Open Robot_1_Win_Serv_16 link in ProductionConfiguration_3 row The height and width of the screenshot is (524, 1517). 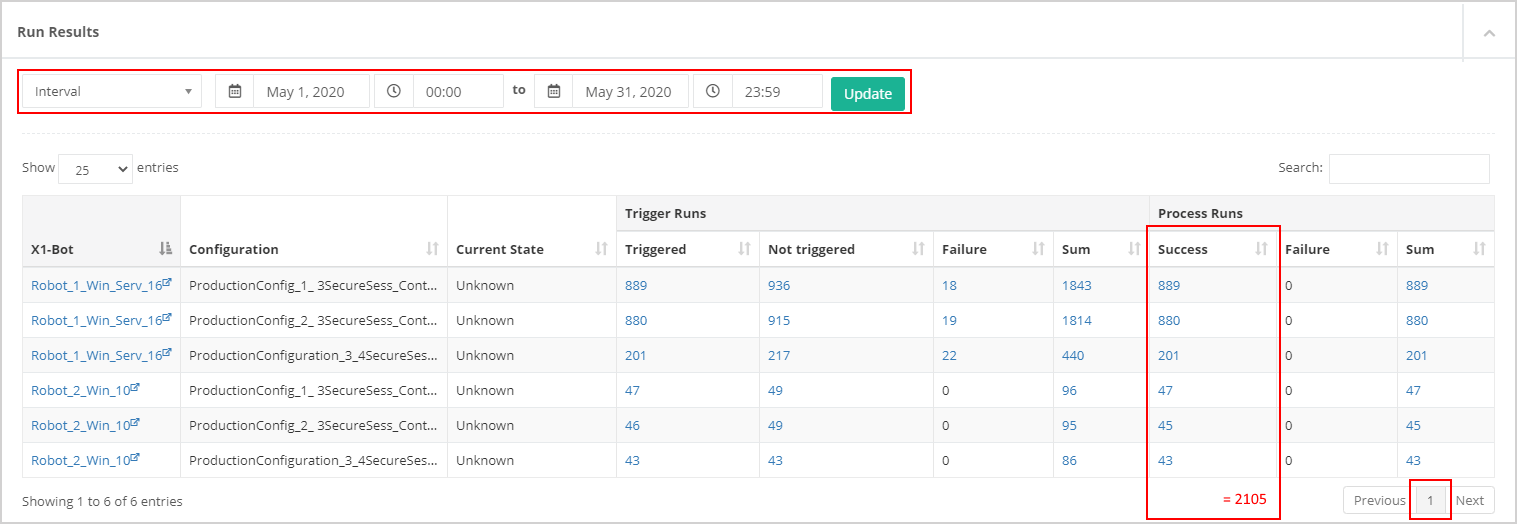click(x=101, y=355)
